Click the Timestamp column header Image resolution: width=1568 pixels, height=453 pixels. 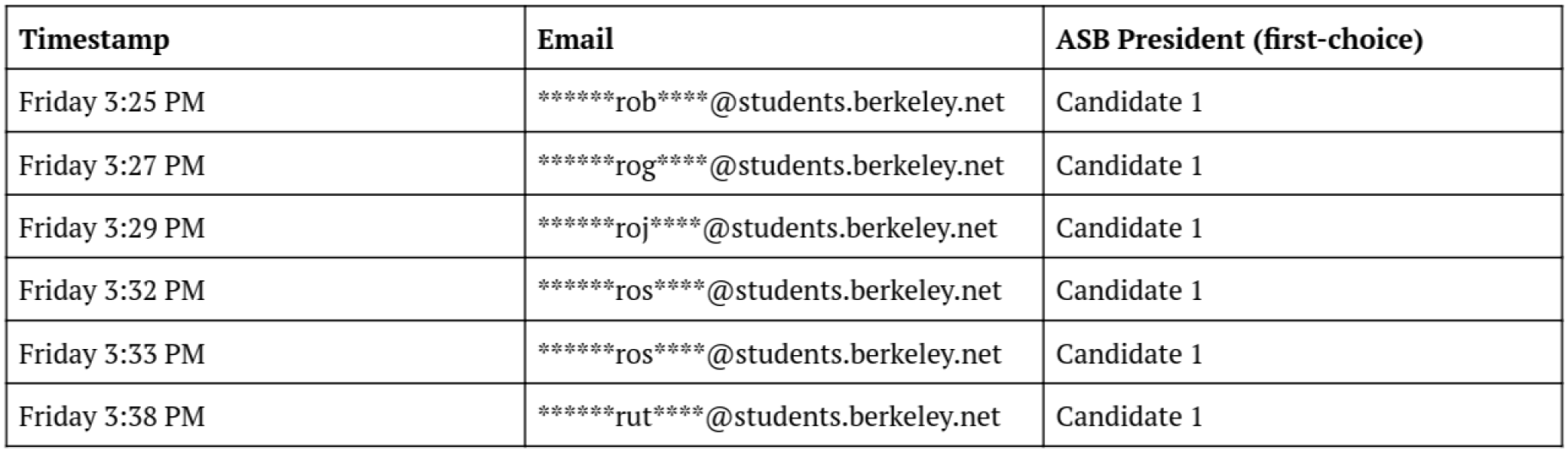[94, 39]
